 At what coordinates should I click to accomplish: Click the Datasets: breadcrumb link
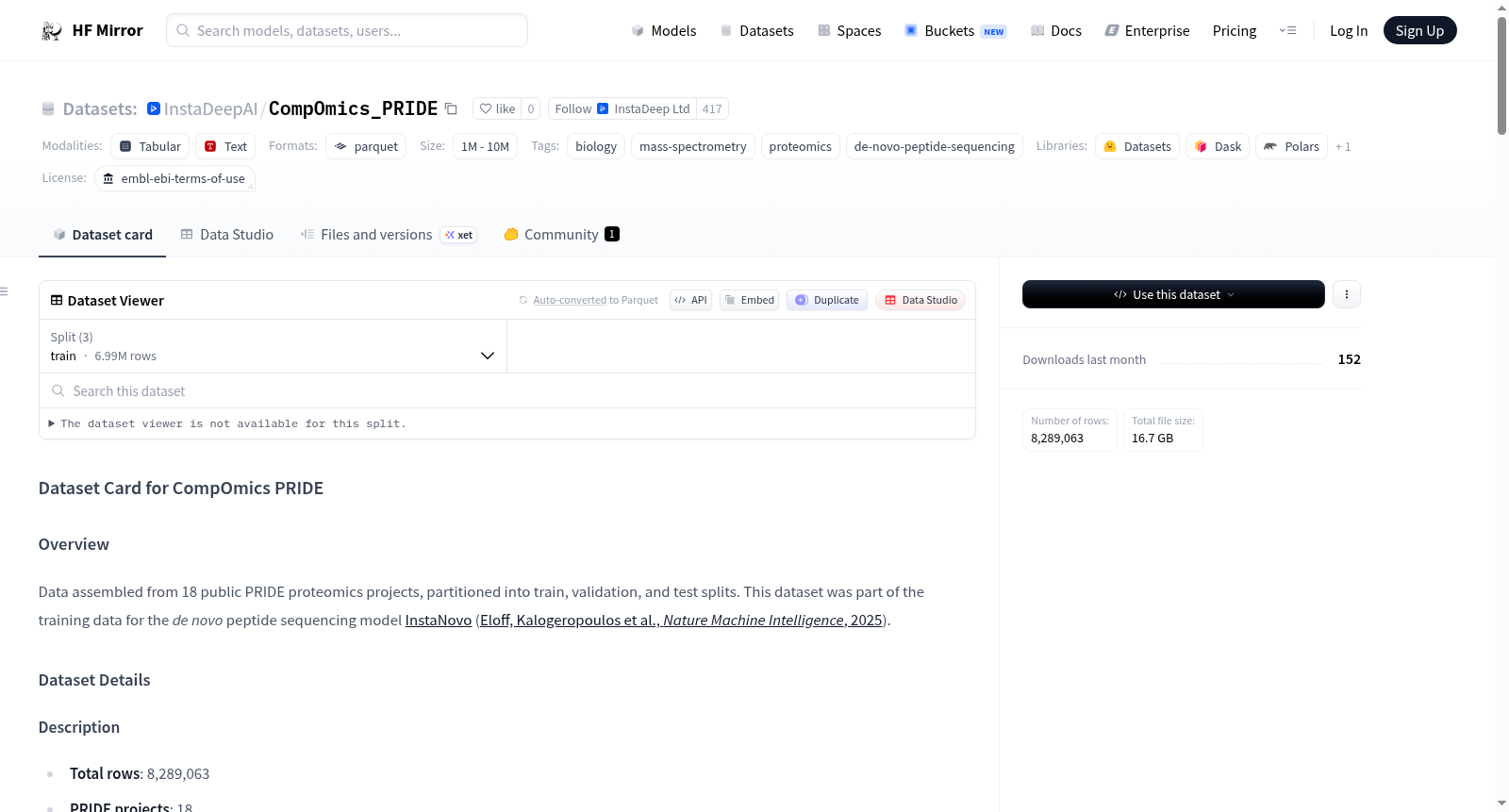tap(100, 108)
